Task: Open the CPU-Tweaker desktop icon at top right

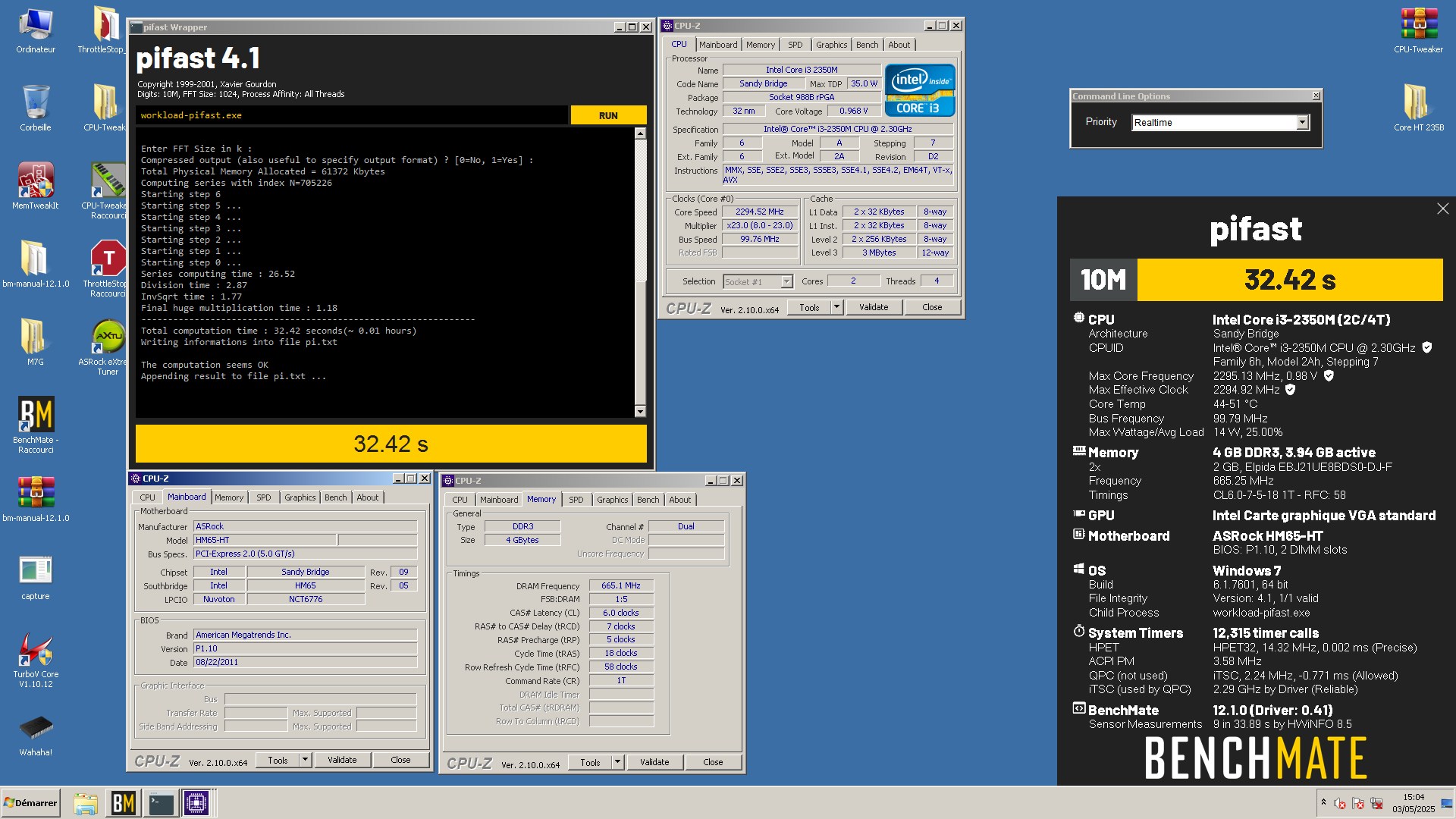Action: (x=1418, y=30)
